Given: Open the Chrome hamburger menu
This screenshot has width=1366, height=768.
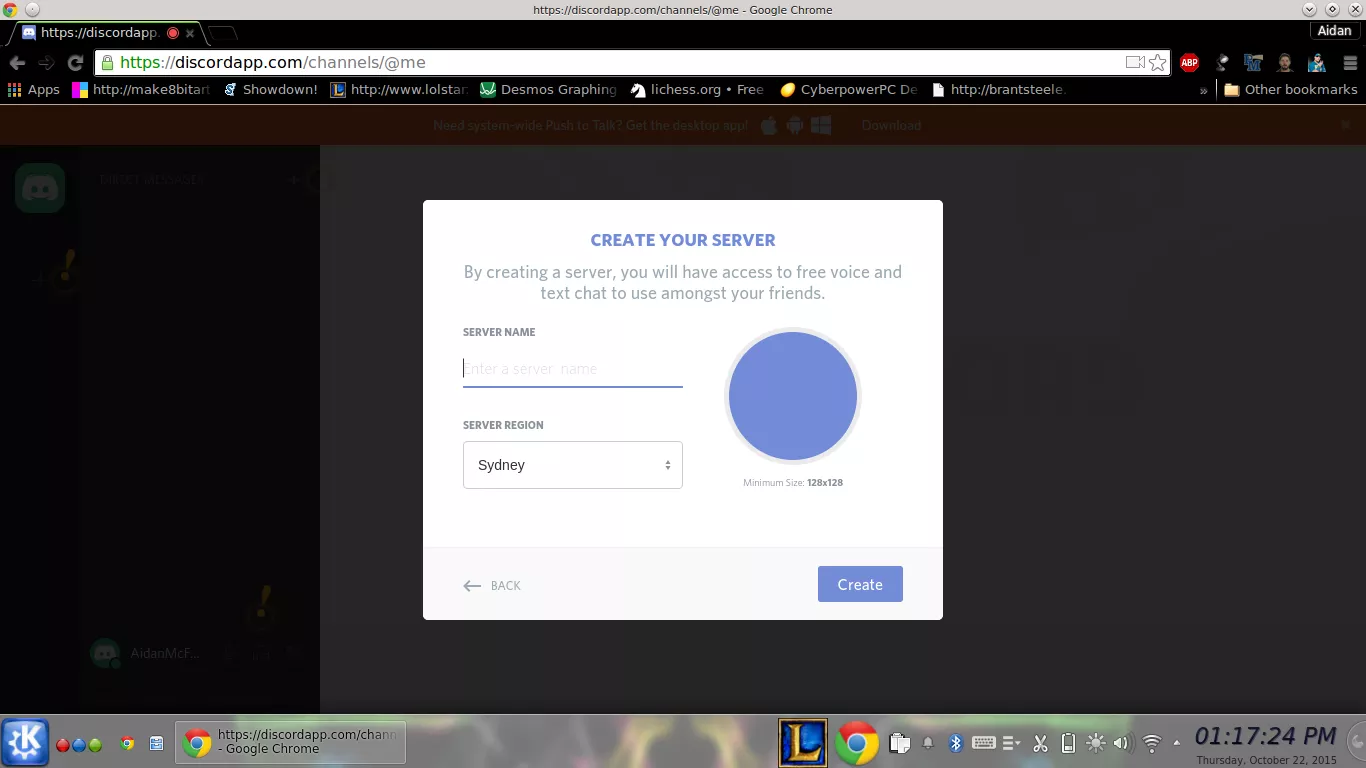Looking at the screenshot, I should pos(1349,62).
